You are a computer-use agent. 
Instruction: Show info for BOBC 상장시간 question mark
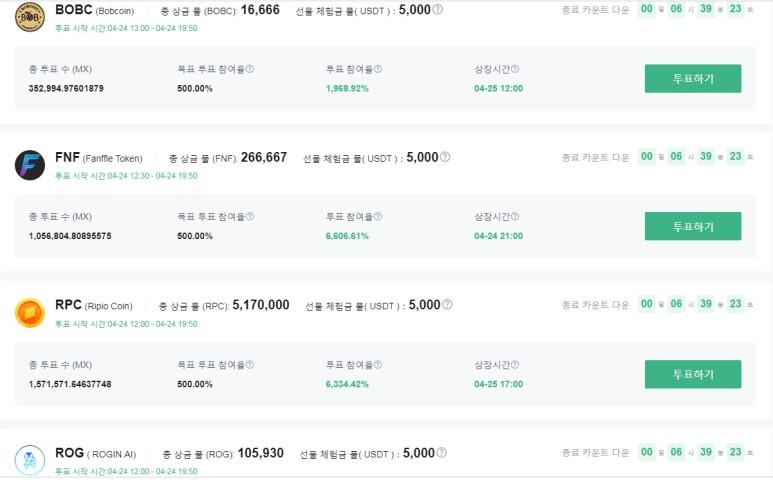pos(515,69)
